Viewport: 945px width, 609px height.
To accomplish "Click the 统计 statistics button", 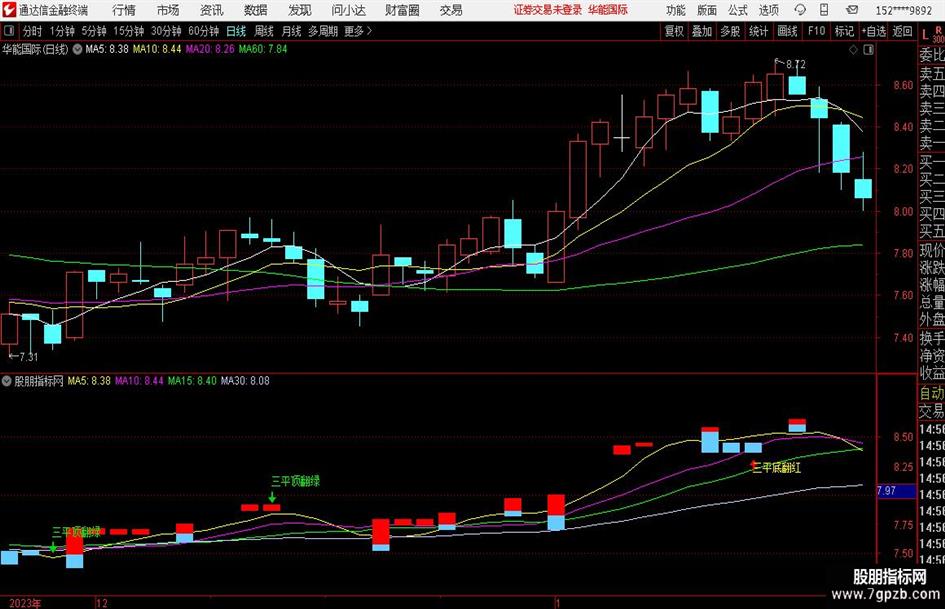I will click(x=758, y=31).
